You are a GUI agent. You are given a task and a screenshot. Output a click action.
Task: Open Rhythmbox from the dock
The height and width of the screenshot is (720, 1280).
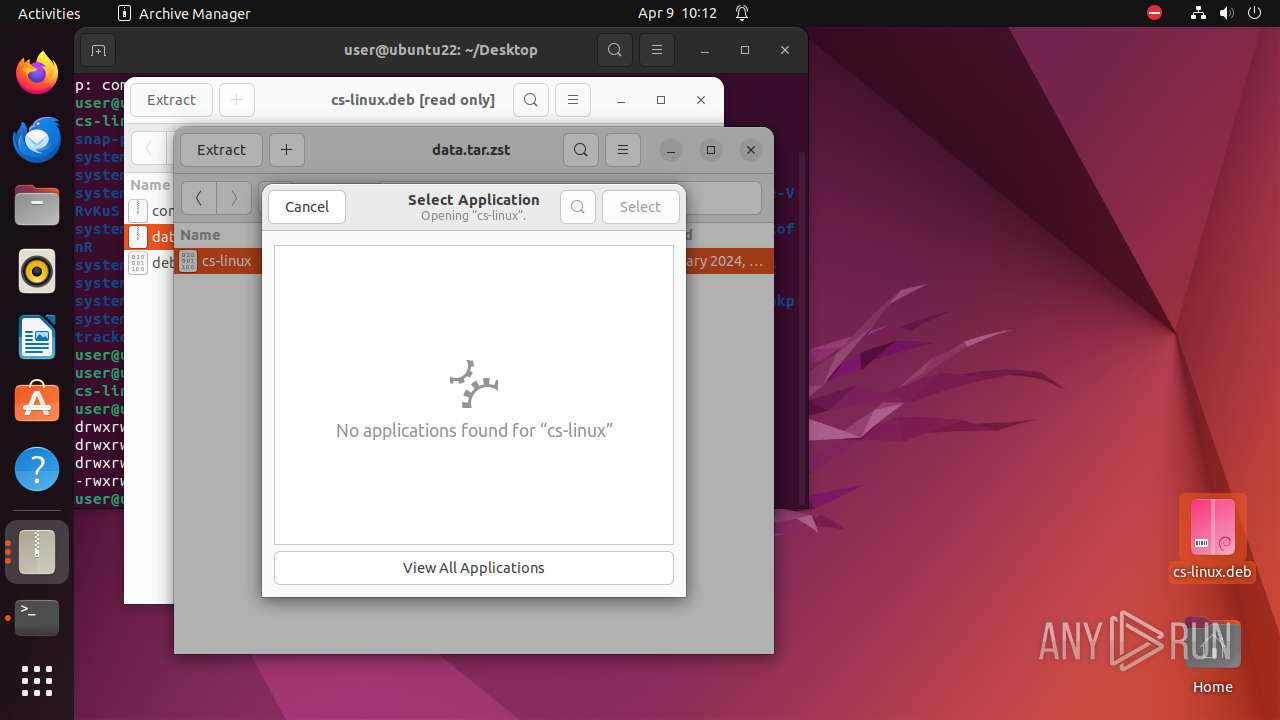(37, 271)
